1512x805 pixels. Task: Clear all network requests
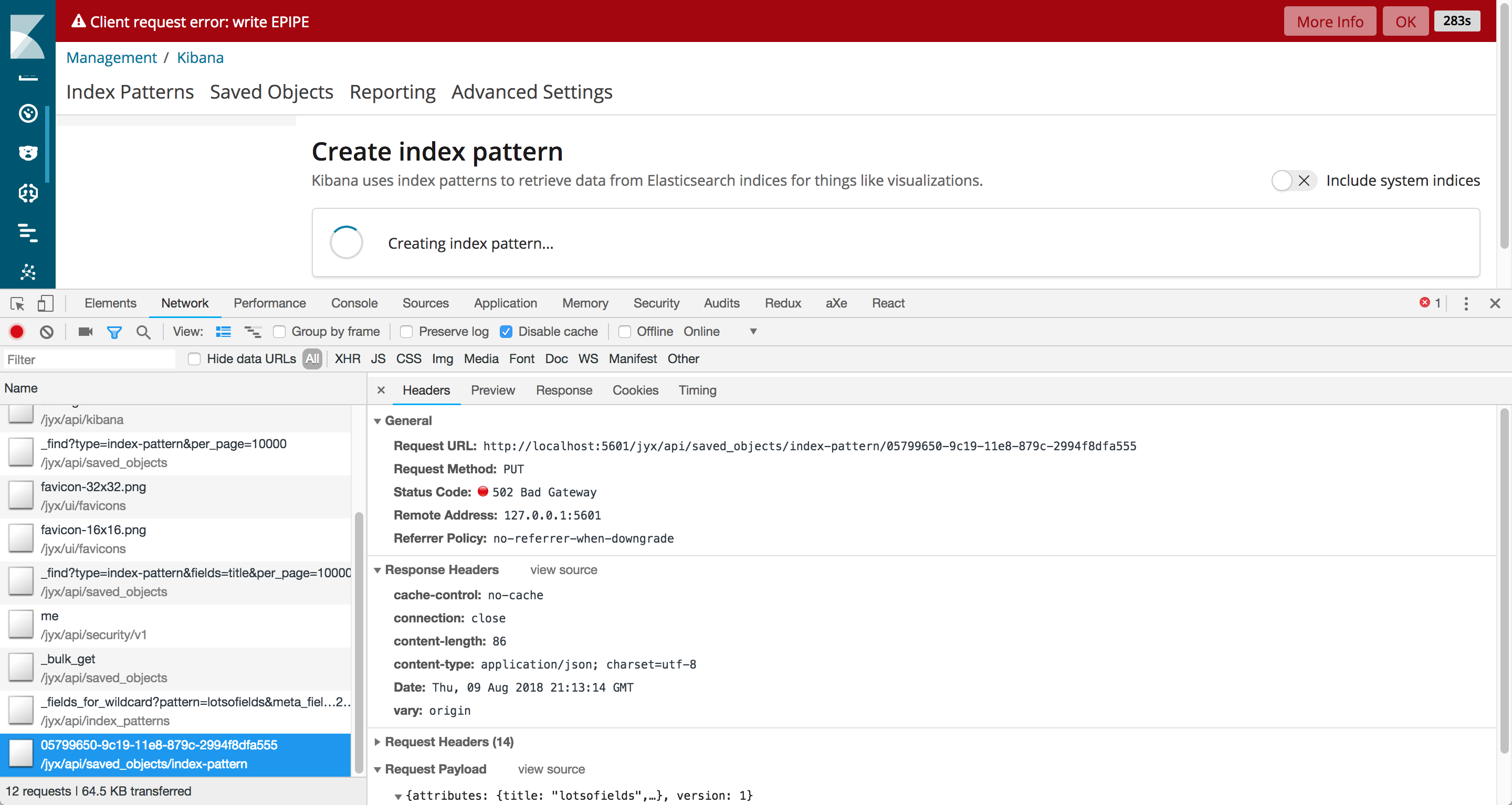46,332
